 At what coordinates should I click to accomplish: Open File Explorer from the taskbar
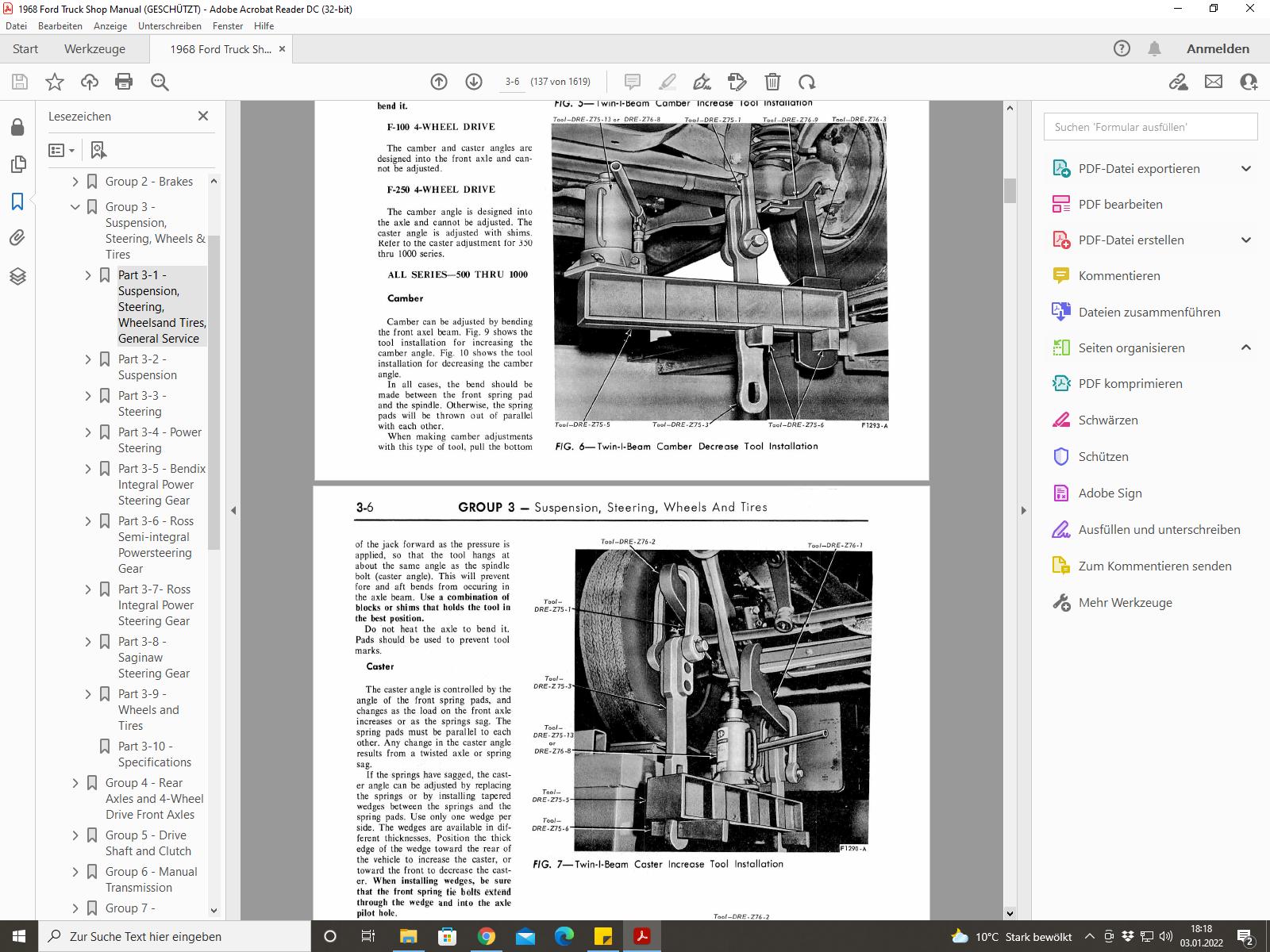coord(408,936)
